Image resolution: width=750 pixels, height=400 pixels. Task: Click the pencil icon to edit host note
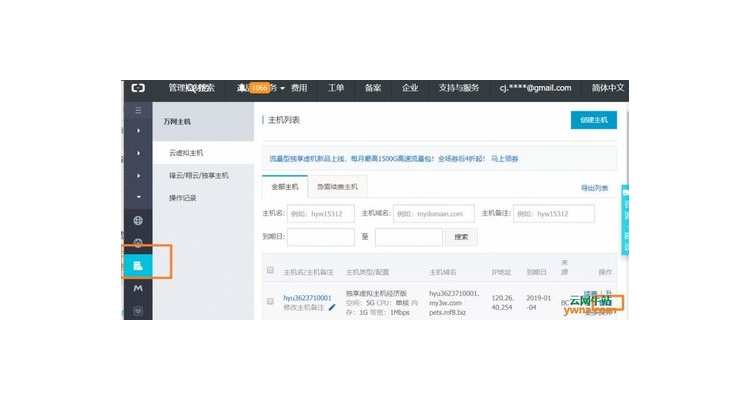point(332,307)
